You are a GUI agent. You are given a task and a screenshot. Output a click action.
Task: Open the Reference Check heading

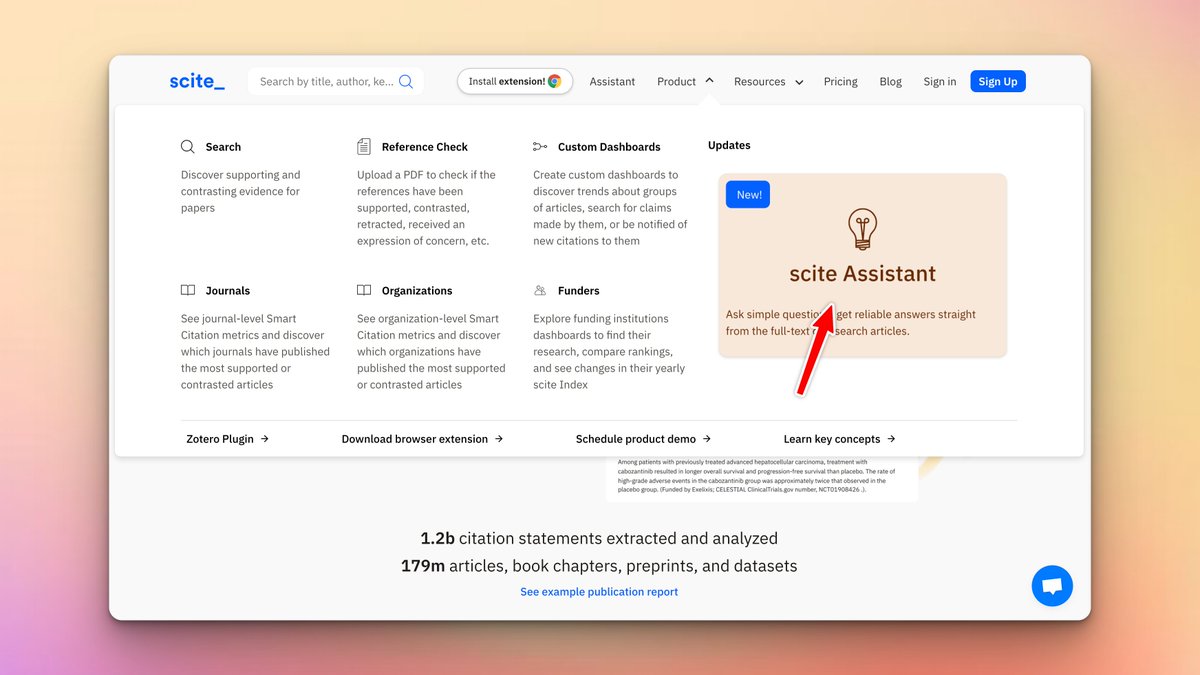coord(424,147)
